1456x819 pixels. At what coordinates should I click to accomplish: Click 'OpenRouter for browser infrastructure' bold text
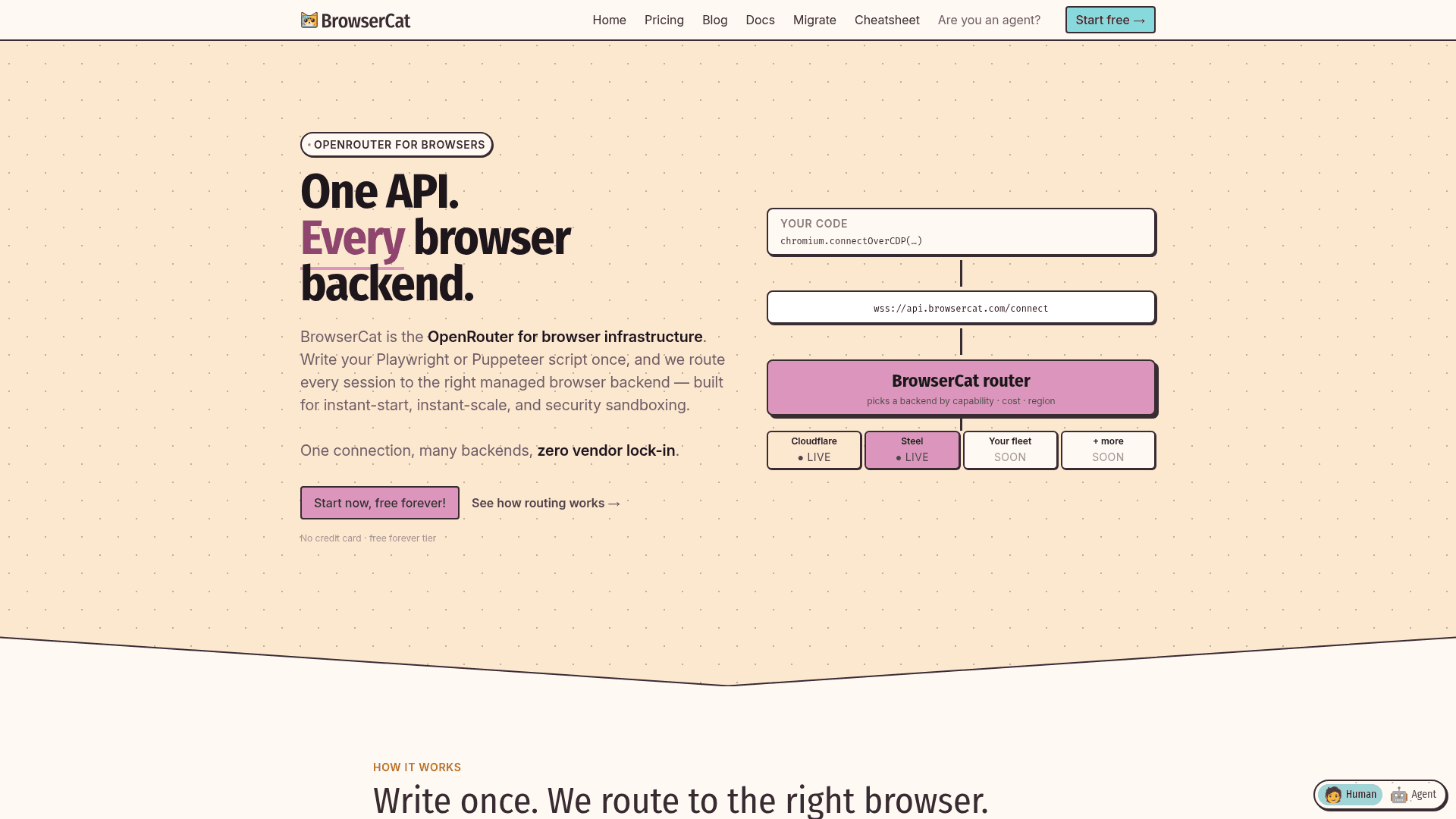click(565, 337)
